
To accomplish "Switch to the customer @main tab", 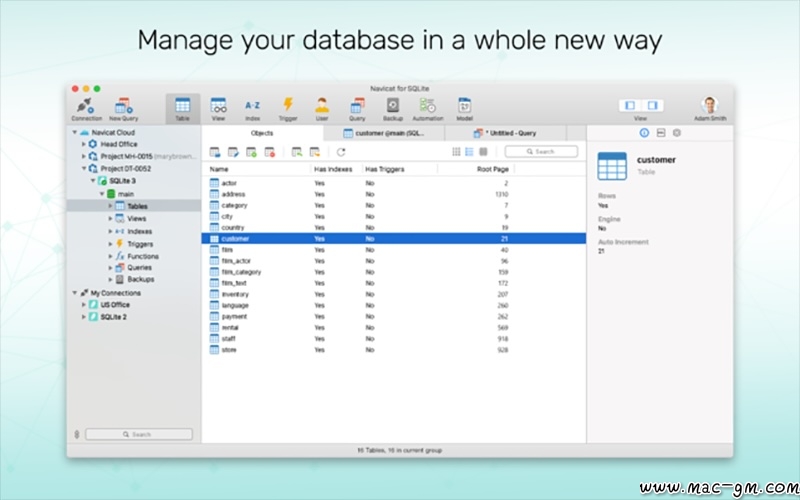I will (384, 133).
